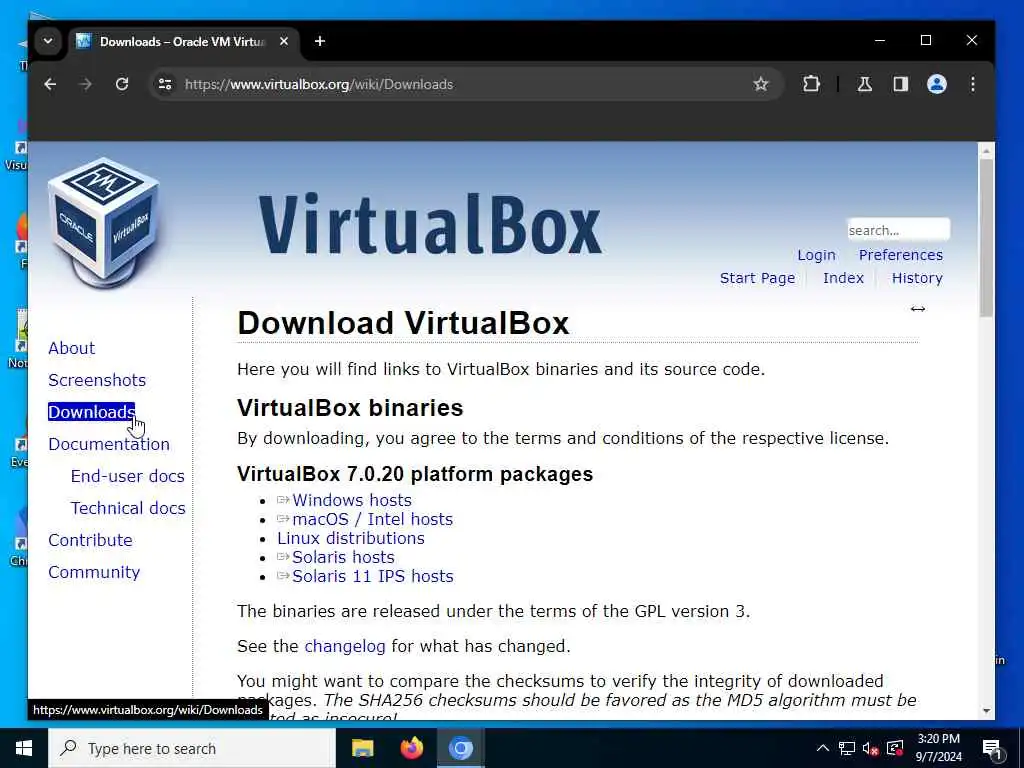Click the page vertical scrollbar thumb
Screen dimensions: 1024x768
[x=986, y=238]
